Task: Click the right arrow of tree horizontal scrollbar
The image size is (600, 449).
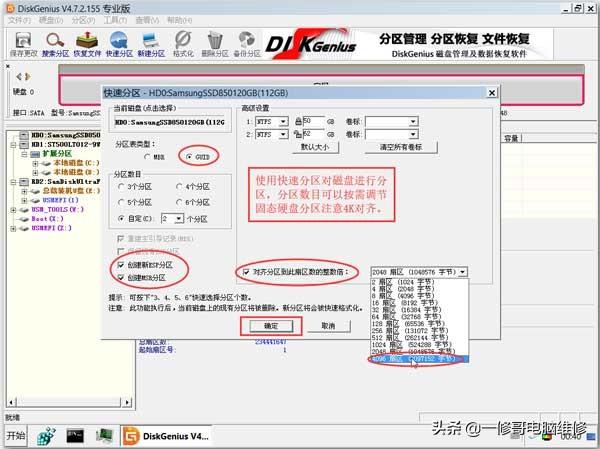Action: 127,402
